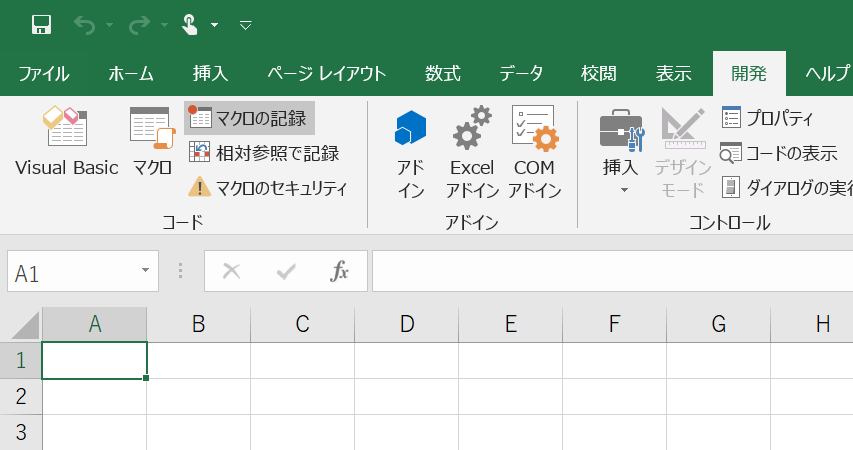Click the Save icon in quick access toolbar
Screen dimensions: 853x450
point(41,24)
